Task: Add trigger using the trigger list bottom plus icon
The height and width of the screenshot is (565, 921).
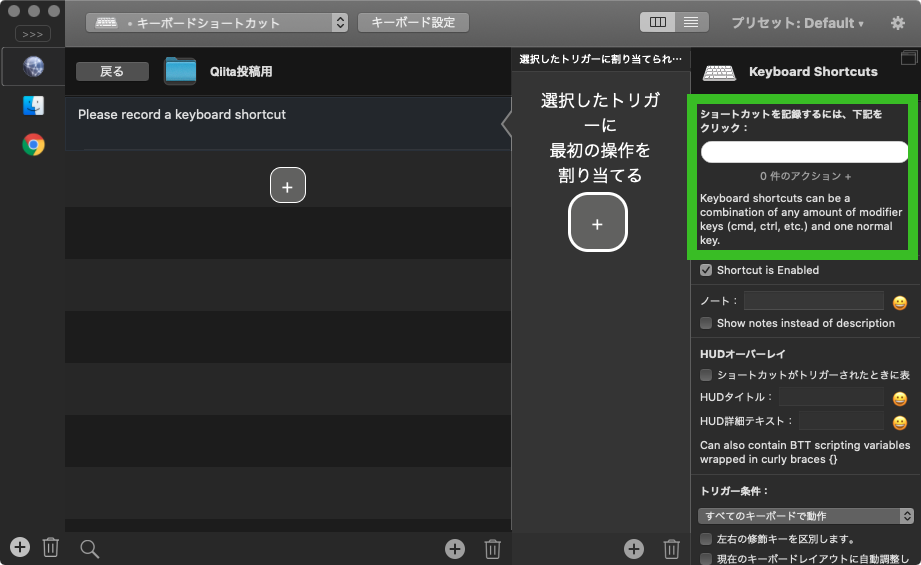Action: (x=455, y=549)
